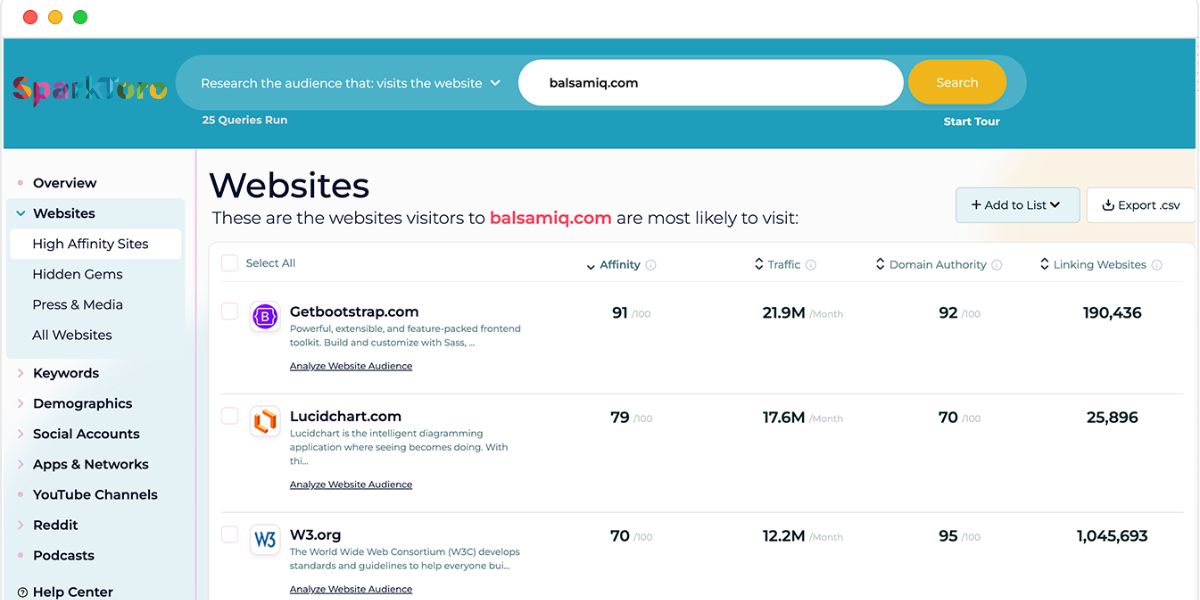Click info icon next to Traffic header
1200x600 pixels.
coord(811,265)
